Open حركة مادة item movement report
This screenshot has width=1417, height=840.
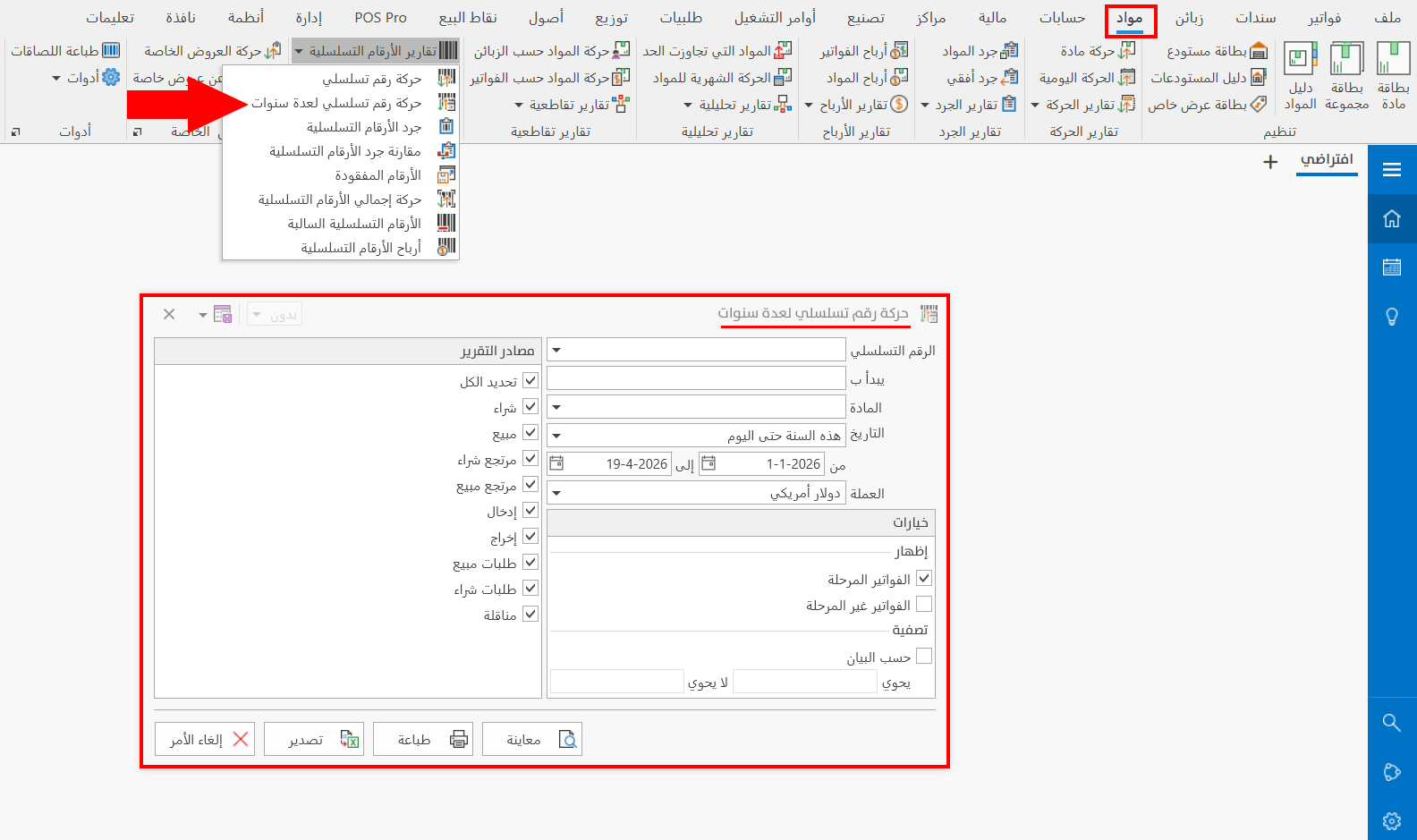(x=1098, y=51)
